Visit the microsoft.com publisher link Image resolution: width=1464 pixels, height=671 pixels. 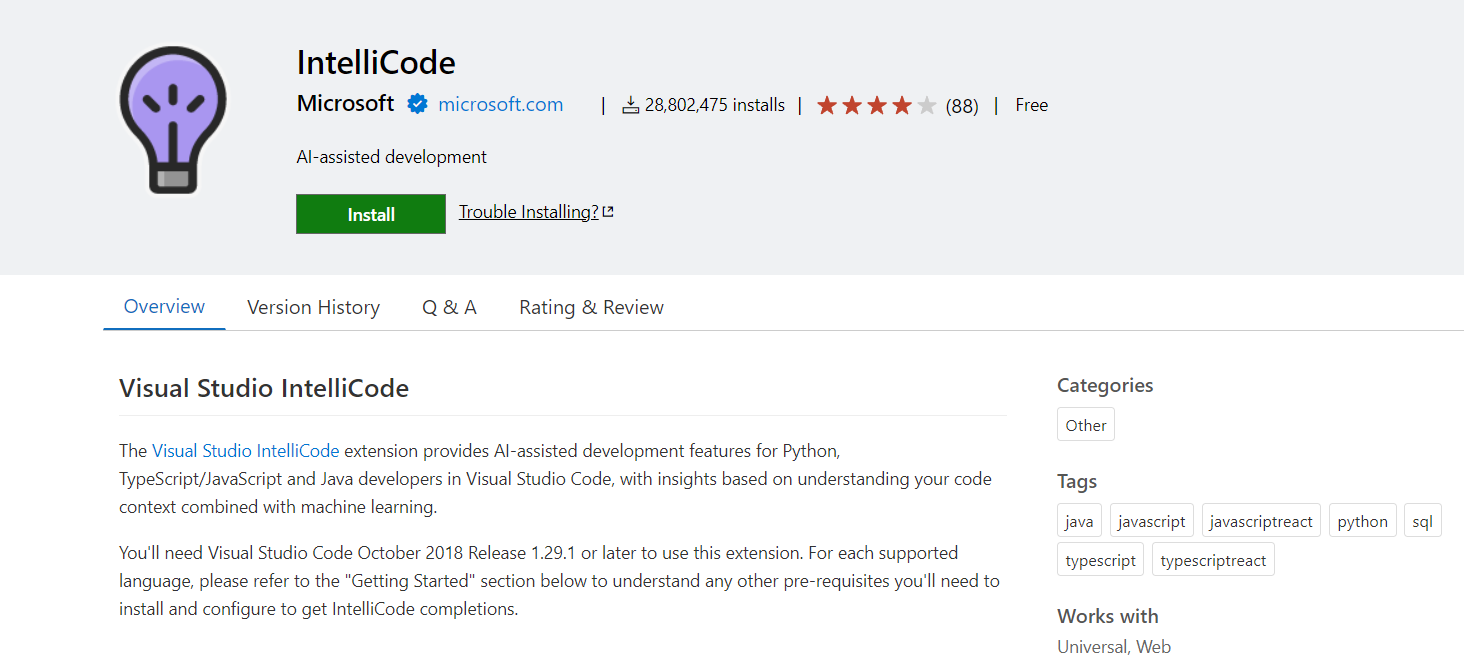500,104
